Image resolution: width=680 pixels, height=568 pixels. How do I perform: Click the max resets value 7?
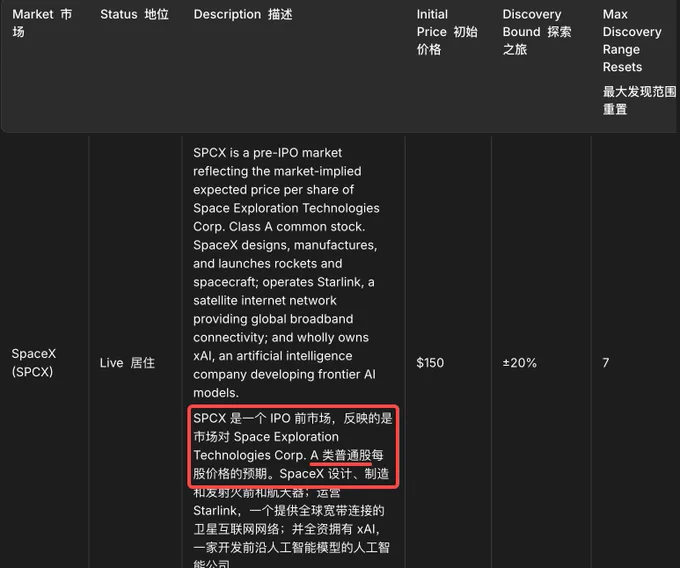tap(605, 362)
